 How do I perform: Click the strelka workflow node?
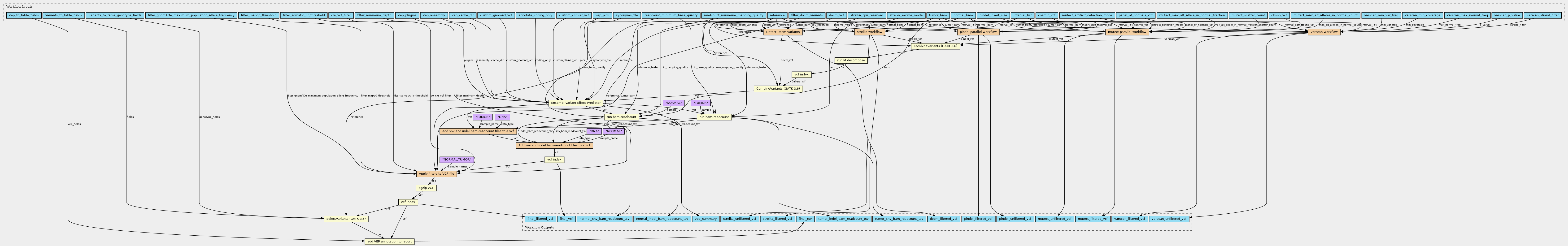coord(869,32)
